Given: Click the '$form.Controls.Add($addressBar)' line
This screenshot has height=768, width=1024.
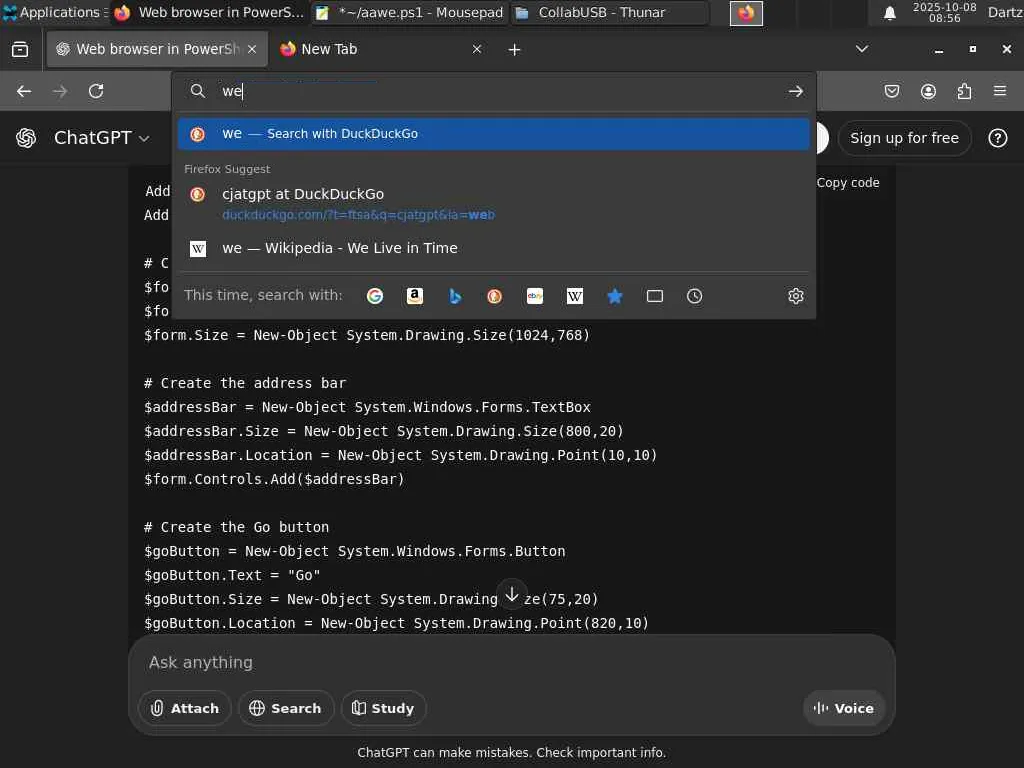Looking at the screenshot, I should point(274,479).
